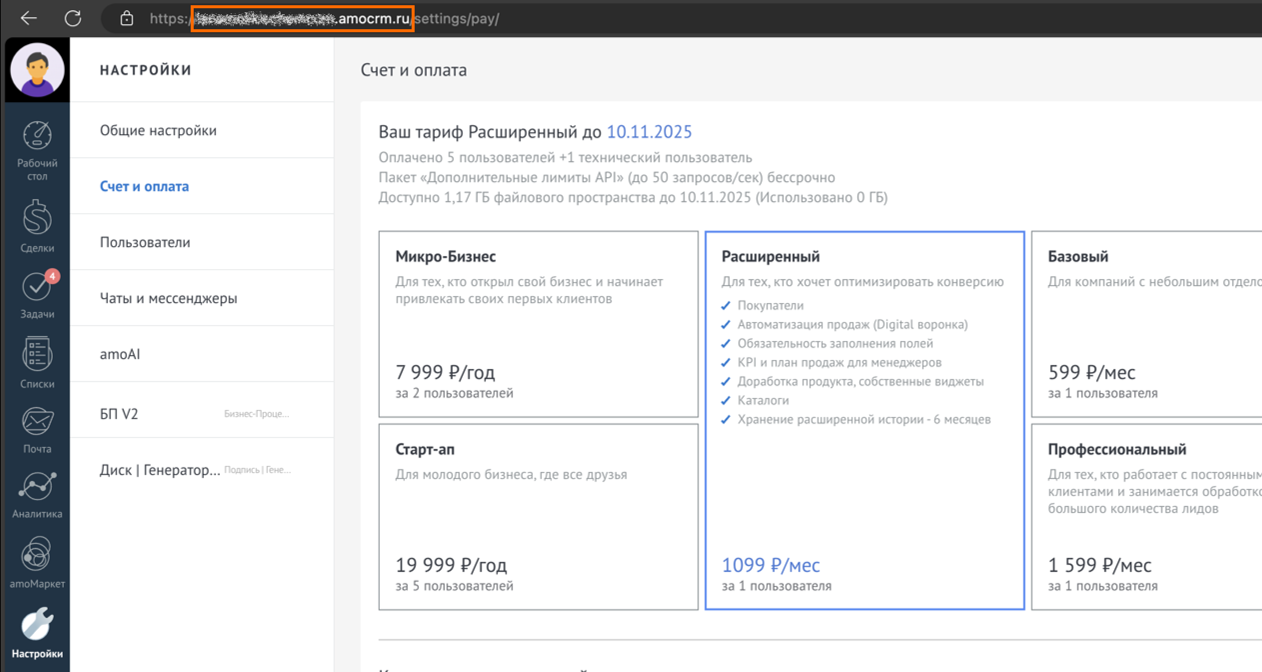Open the amoAI settings section
Image resolution: width=1262 pixels, height=672 pixels.
pos(120,354)
